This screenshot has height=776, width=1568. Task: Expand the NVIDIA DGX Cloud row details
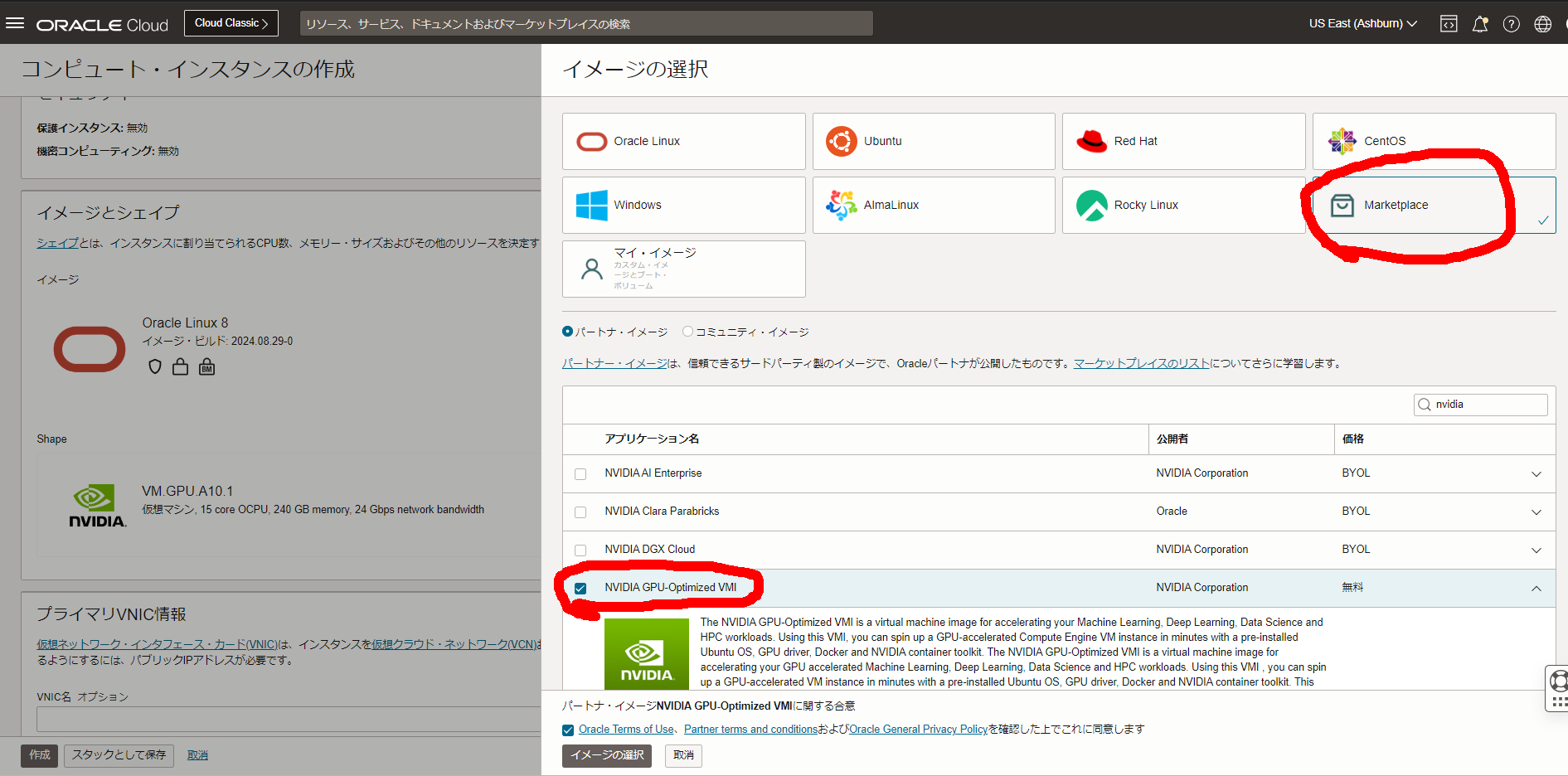pos(1536,550)
